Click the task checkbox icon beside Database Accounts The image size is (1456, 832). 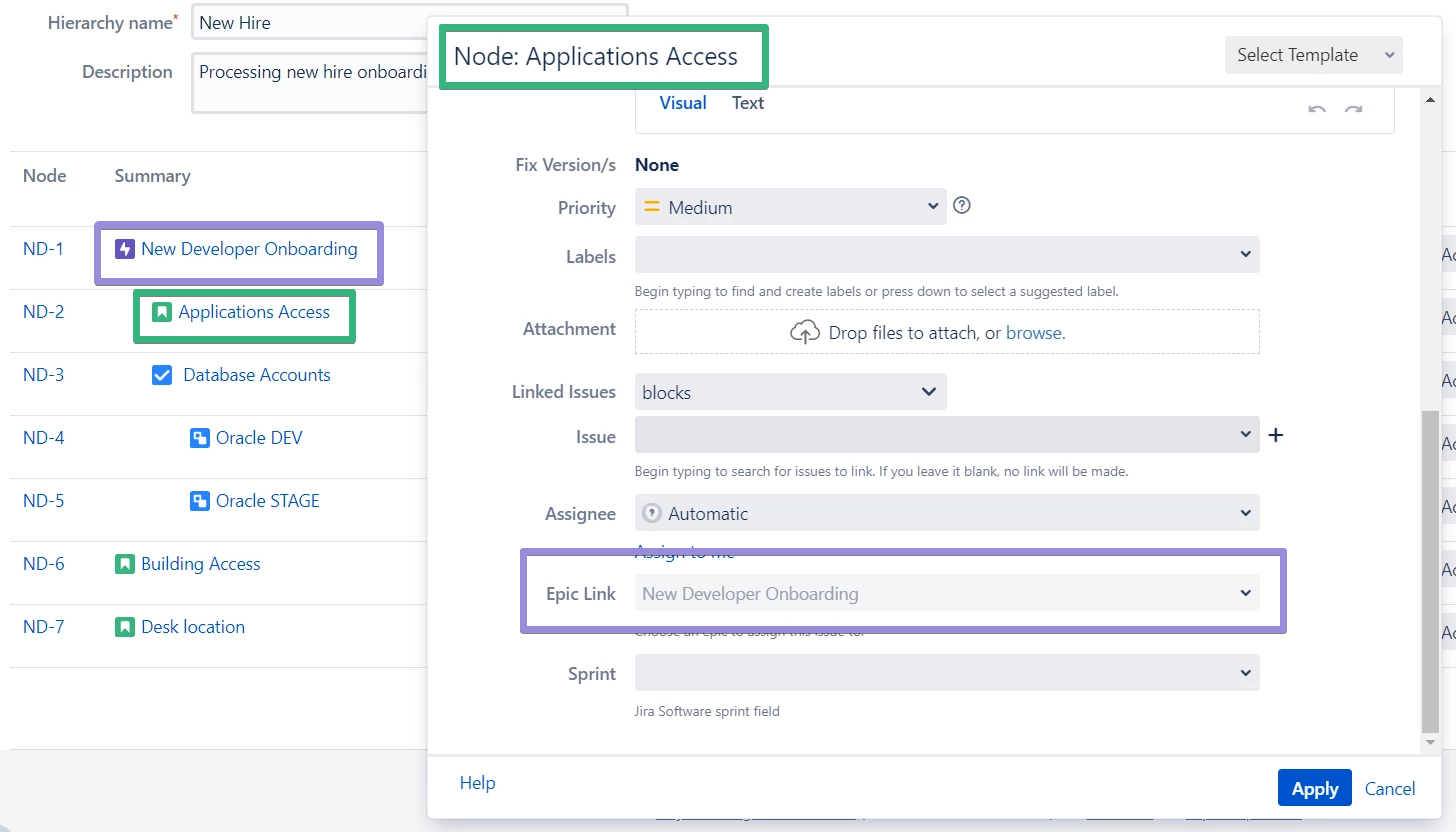tap(162, 375)
